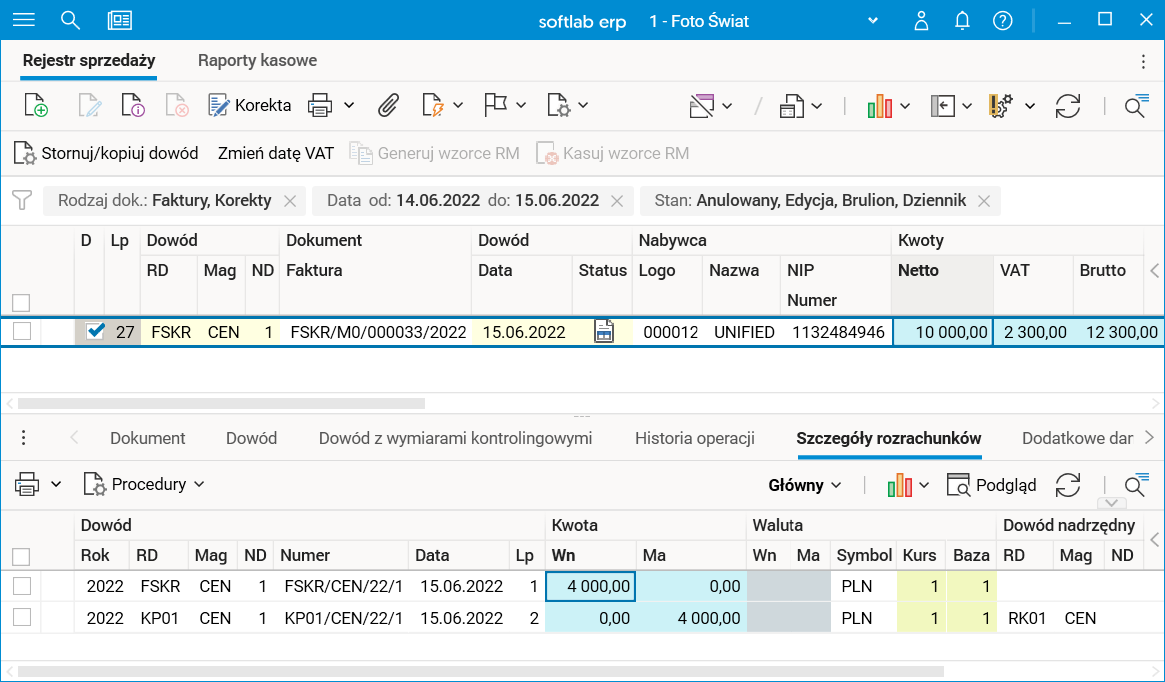Switch to Raporty kasowe tab
This screenshot has width=1165, height=682.
point(257,60)
